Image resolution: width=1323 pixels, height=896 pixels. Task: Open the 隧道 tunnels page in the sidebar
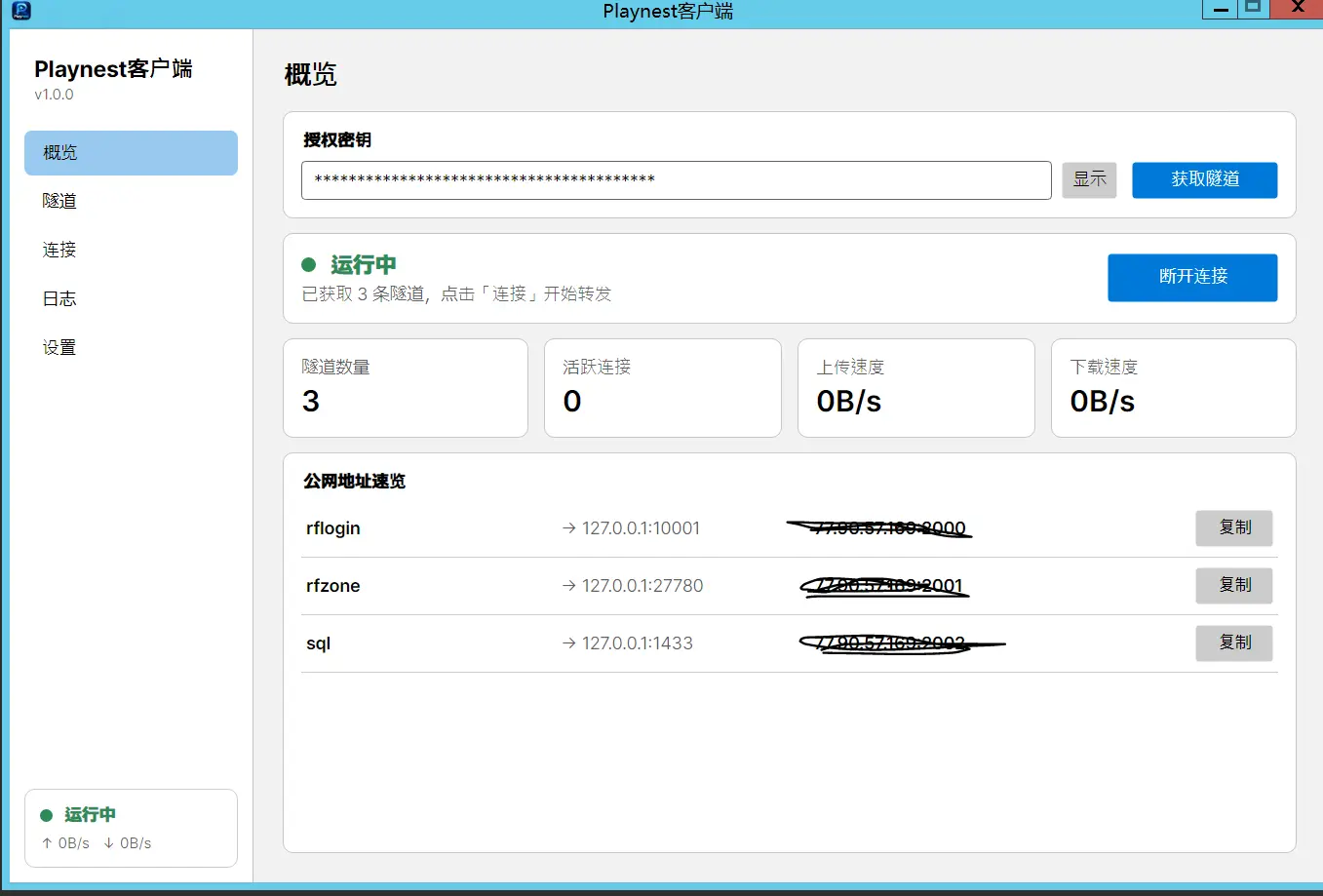point(131,201)
